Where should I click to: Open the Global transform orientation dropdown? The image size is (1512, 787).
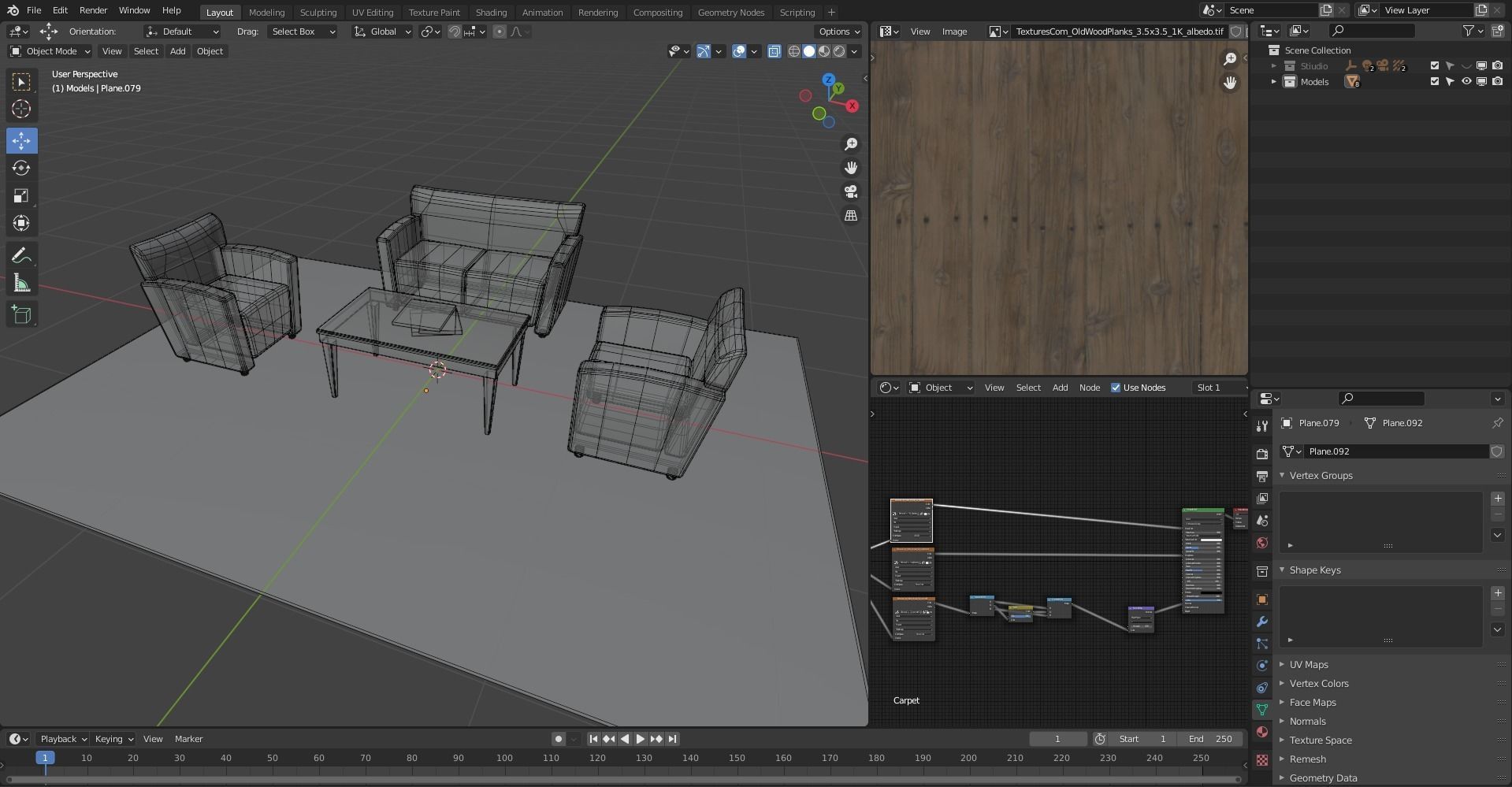tap(382, 32)
